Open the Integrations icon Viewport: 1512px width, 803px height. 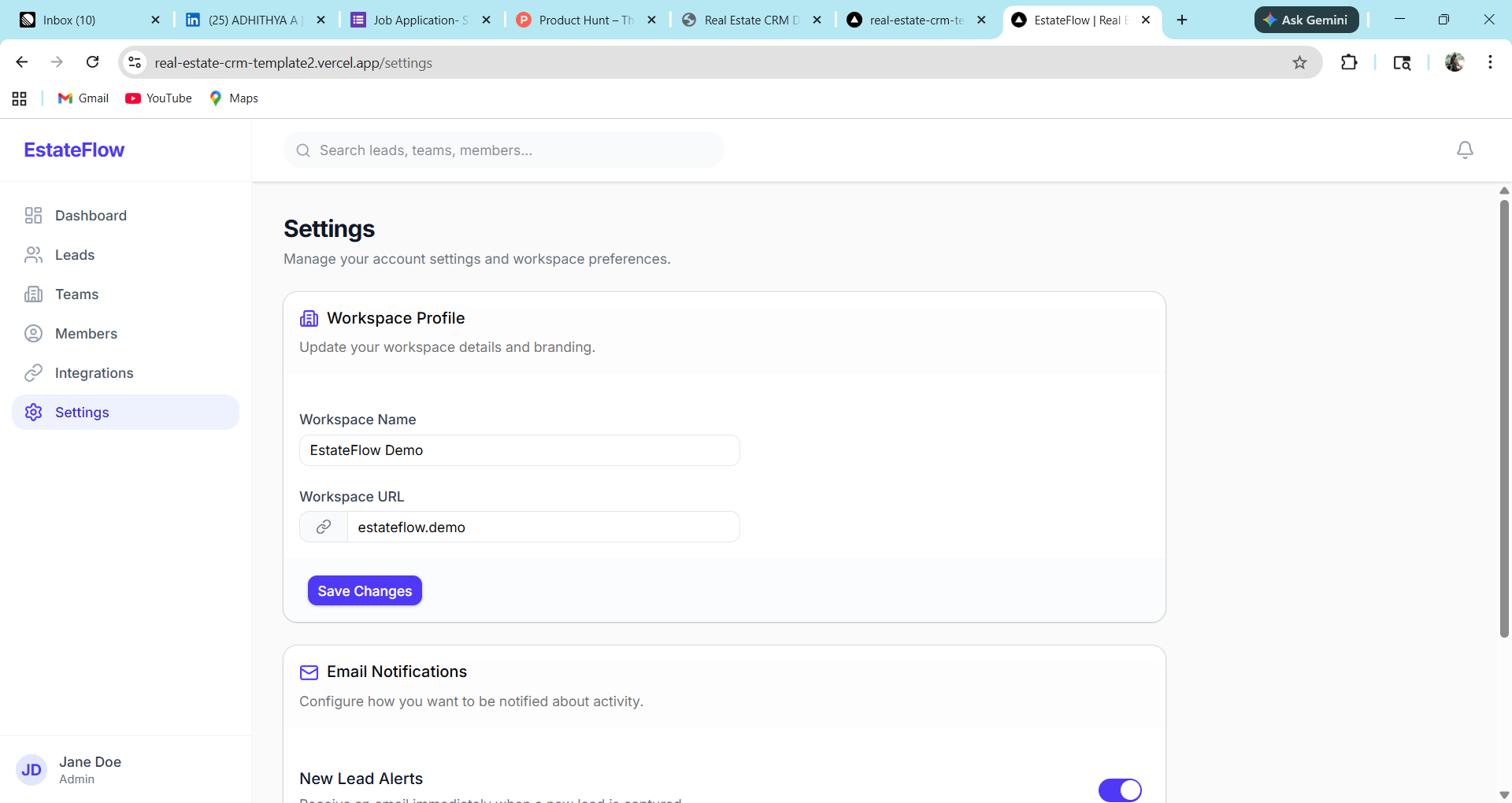32,372
